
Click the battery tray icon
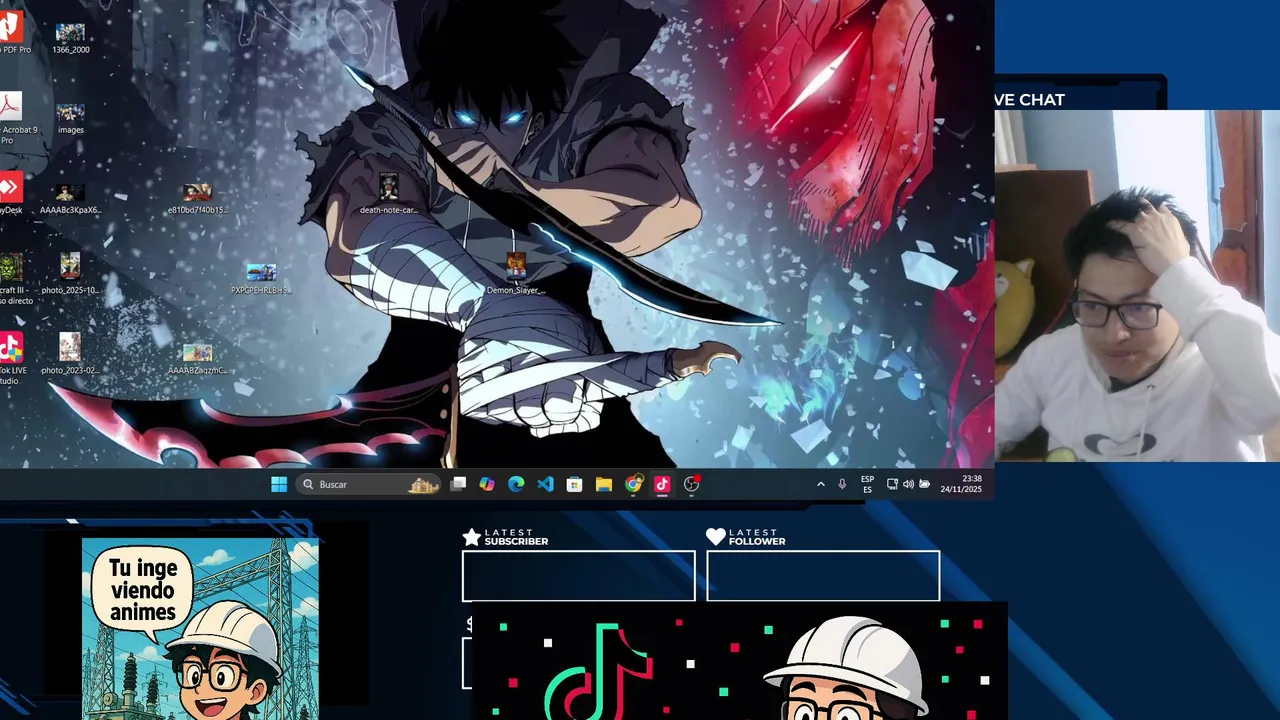925,484
